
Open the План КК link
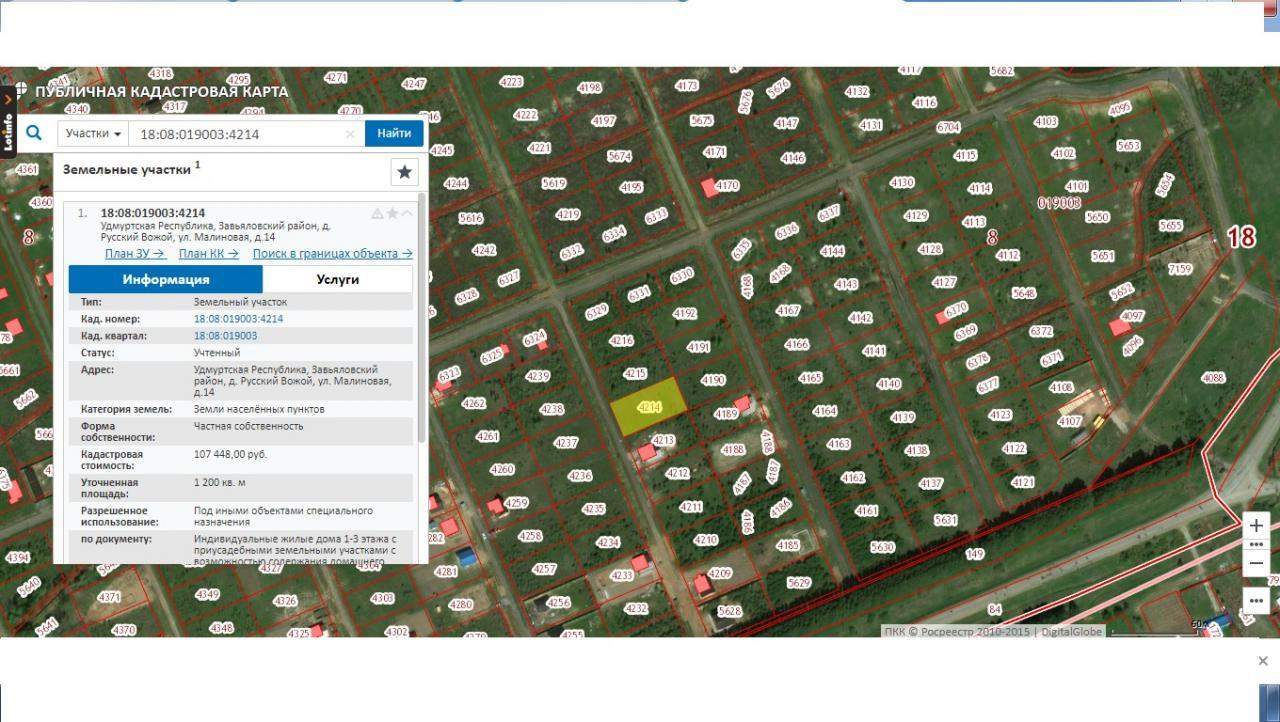[x=208, y=254]
